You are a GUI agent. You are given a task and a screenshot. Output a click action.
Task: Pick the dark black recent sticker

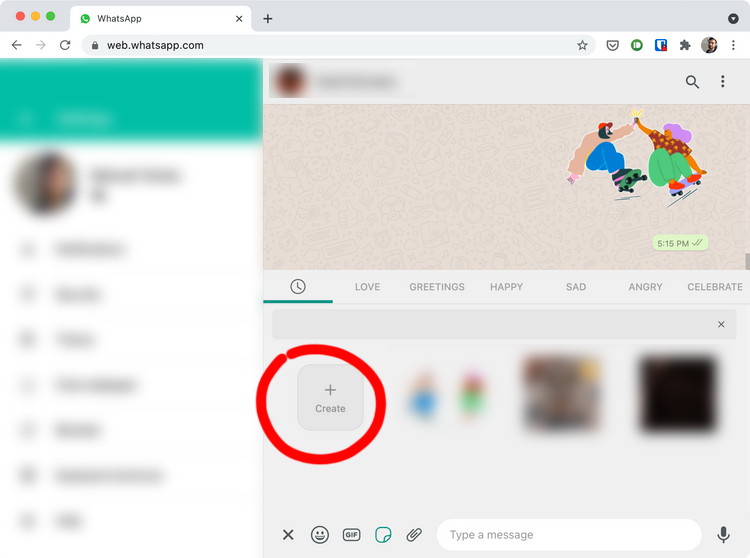(677, 394)
